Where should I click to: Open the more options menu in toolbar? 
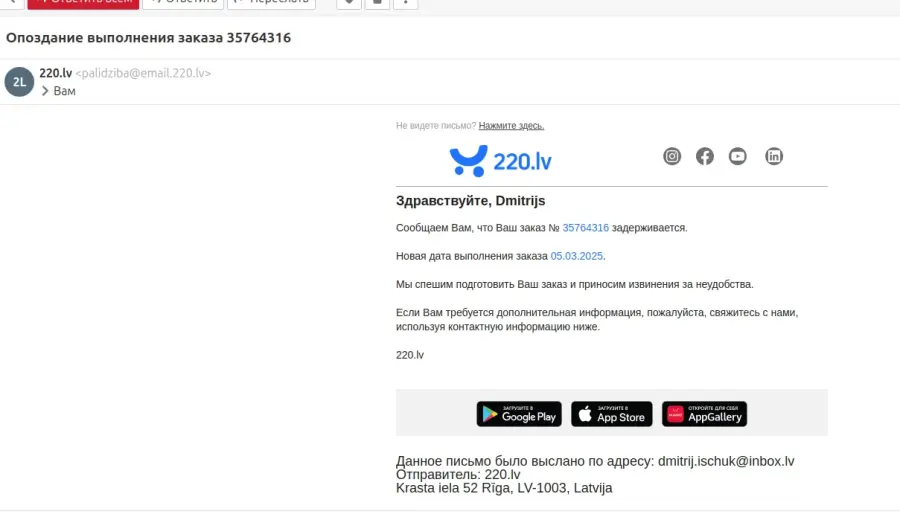pos(405,3)
